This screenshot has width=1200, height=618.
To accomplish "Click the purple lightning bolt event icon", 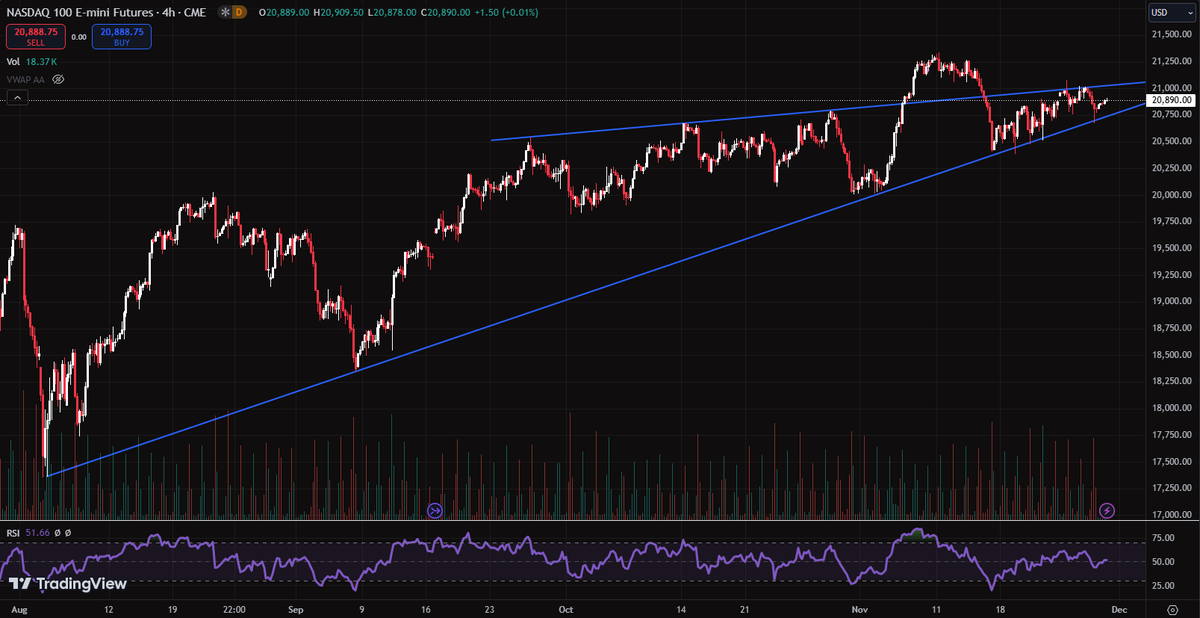I will click(x=1107, y=510).
